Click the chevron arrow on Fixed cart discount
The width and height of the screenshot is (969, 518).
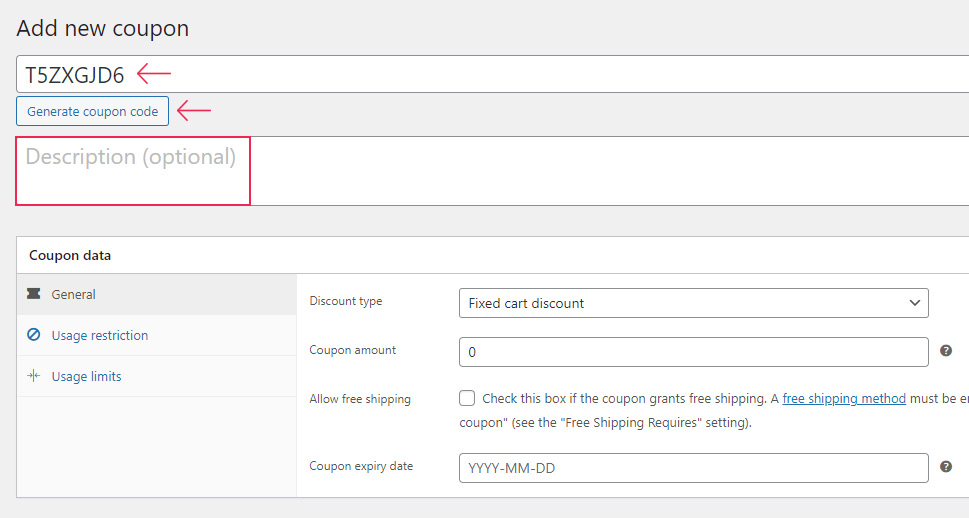[914, 303]
